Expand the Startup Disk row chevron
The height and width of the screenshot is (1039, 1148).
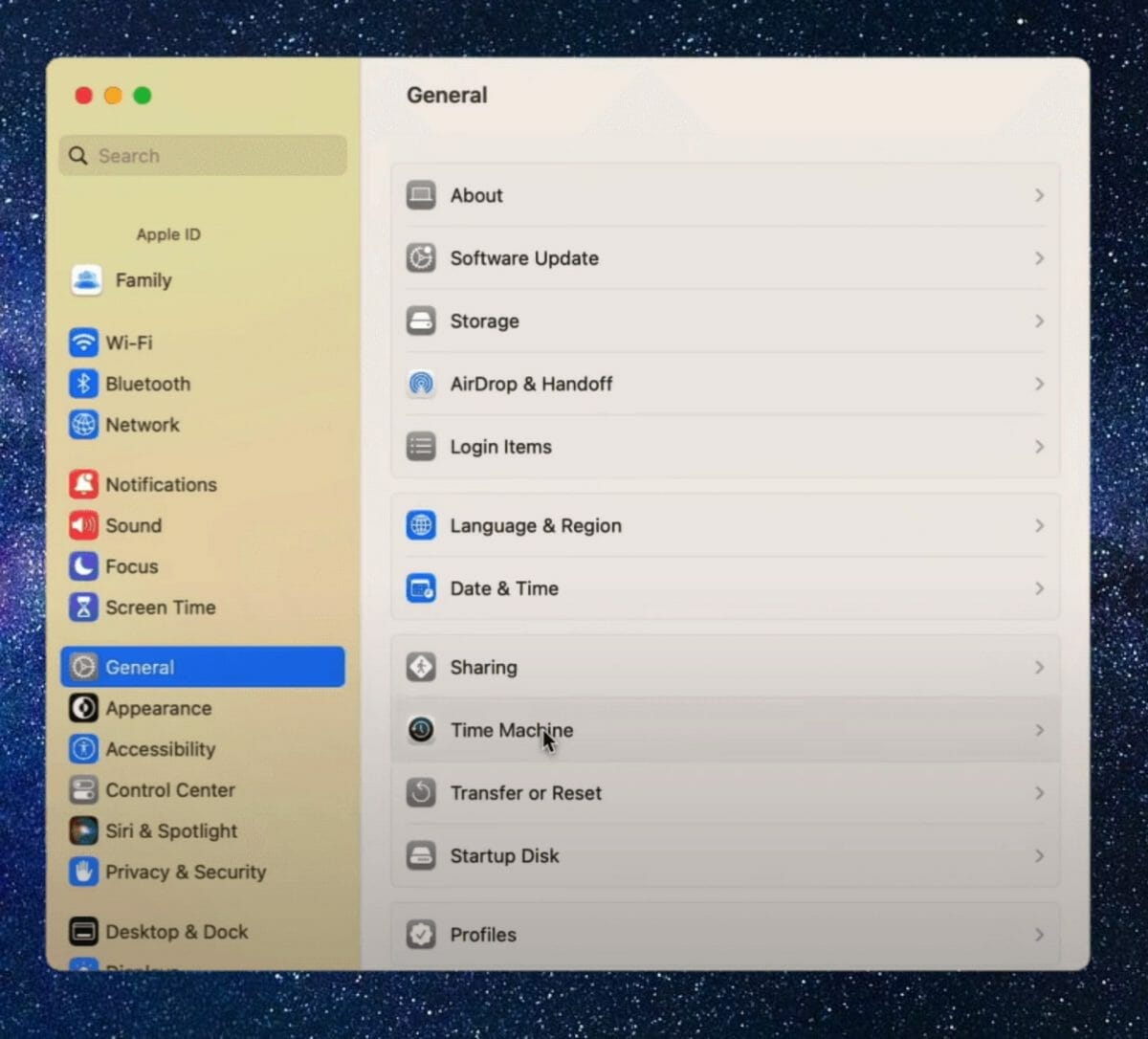(x=1039, y=855)
